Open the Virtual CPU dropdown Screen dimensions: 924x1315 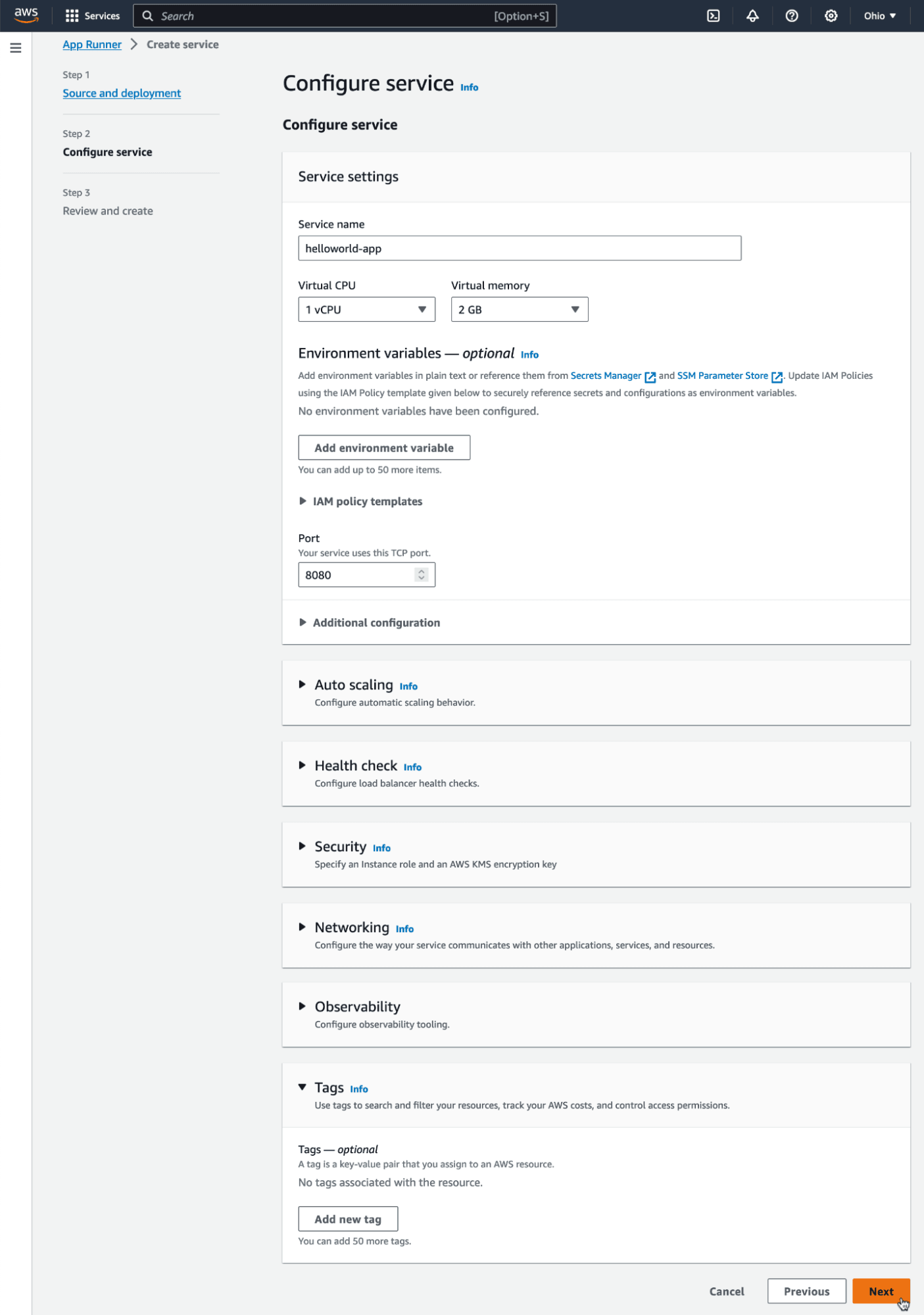click(366, 309)
